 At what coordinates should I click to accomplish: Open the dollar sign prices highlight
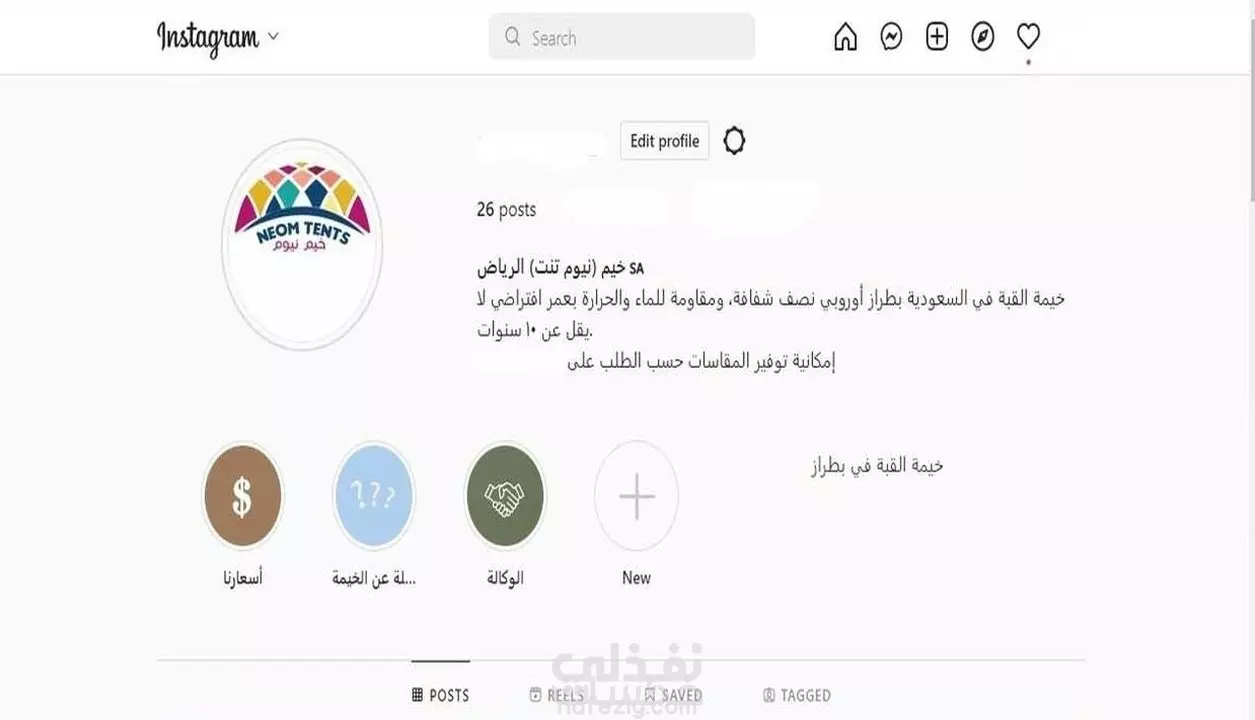click(x=243, y=496)
